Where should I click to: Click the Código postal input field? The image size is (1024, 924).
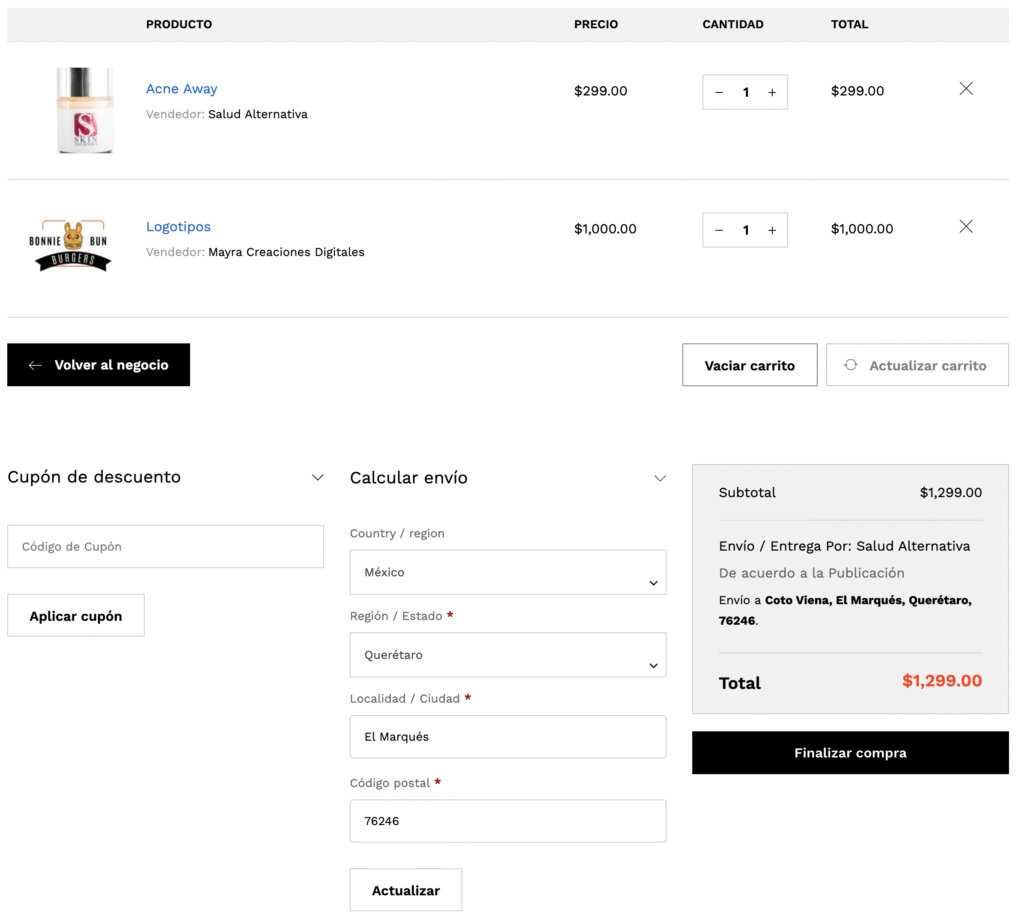coord(507,821)
